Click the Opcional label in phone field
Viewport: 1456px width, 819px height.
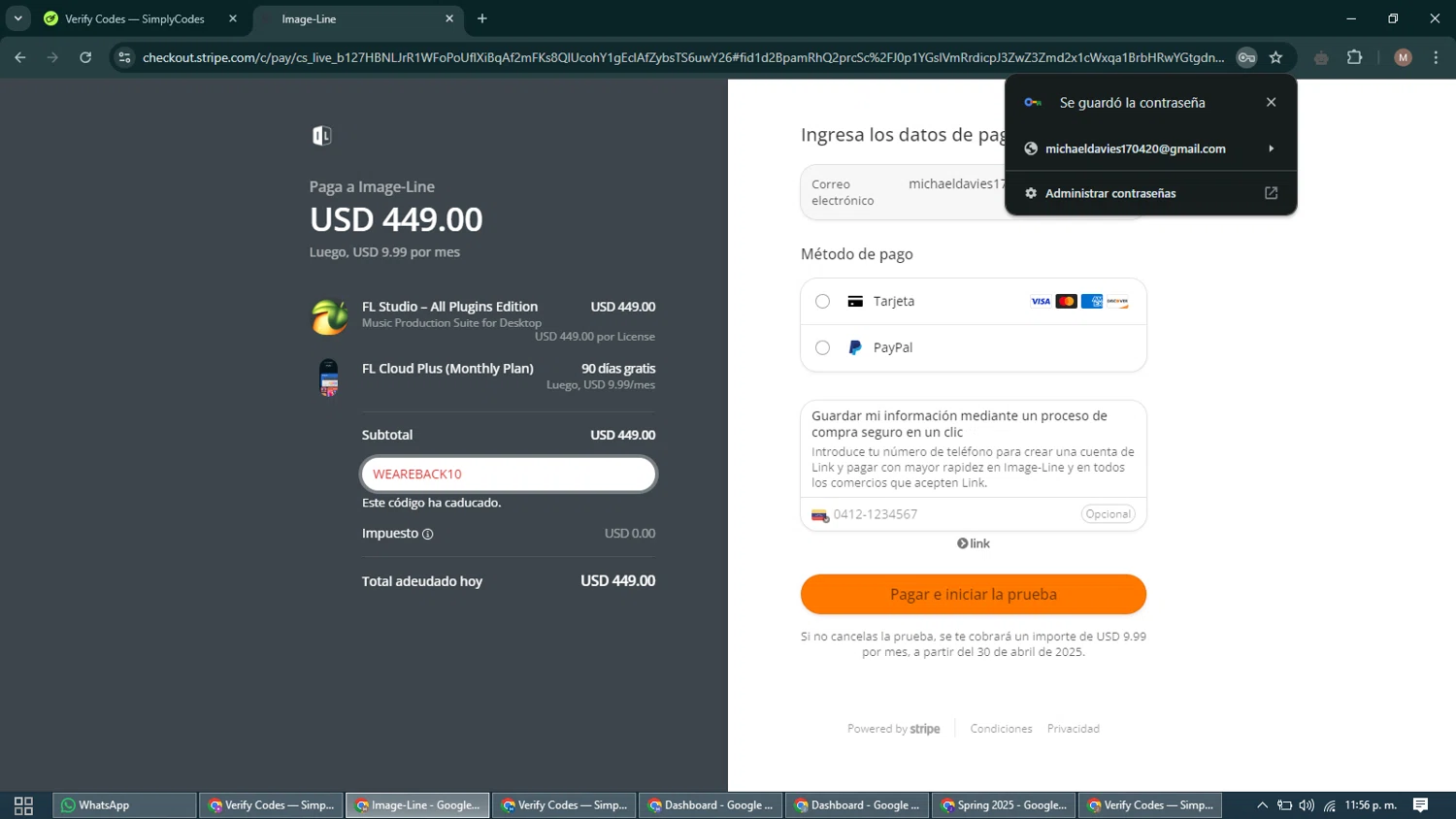point(1108,514)
